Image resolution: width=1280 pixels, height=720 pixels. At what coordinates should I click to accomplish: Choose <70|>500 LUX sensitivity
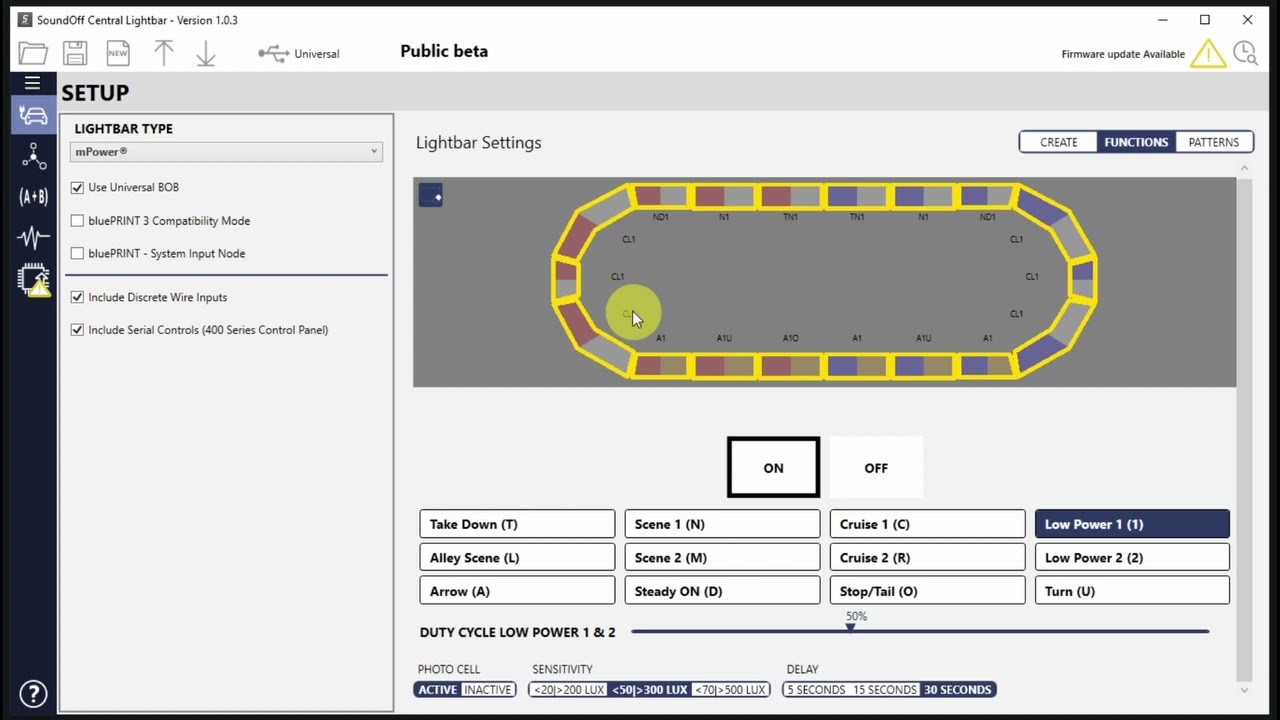tap(730, 689)
